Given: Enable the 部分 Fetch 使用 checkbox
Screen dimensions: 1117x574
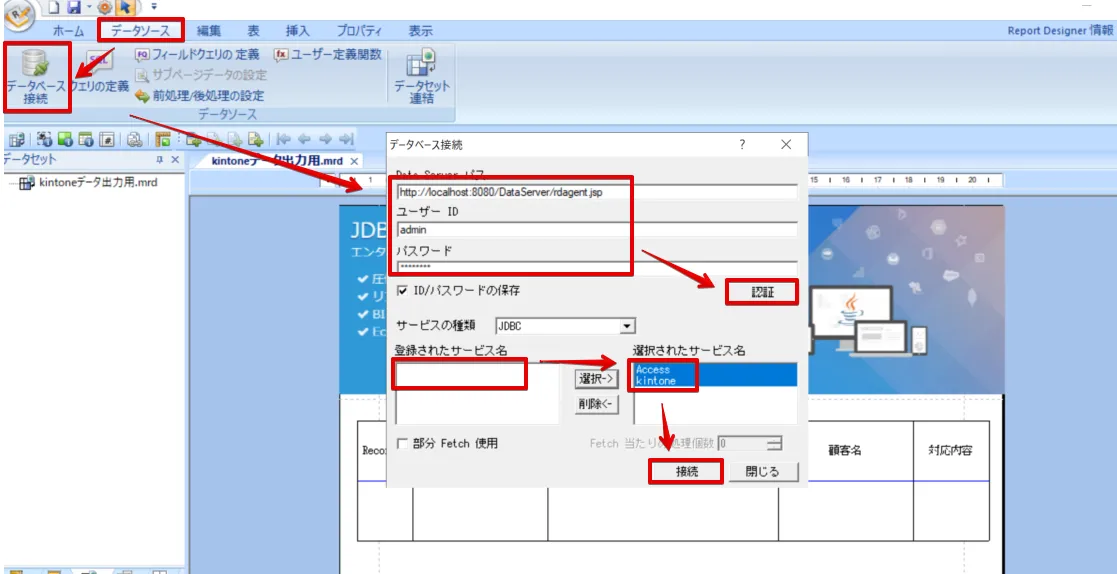Looking at the screenshot, I should (403, 443).
